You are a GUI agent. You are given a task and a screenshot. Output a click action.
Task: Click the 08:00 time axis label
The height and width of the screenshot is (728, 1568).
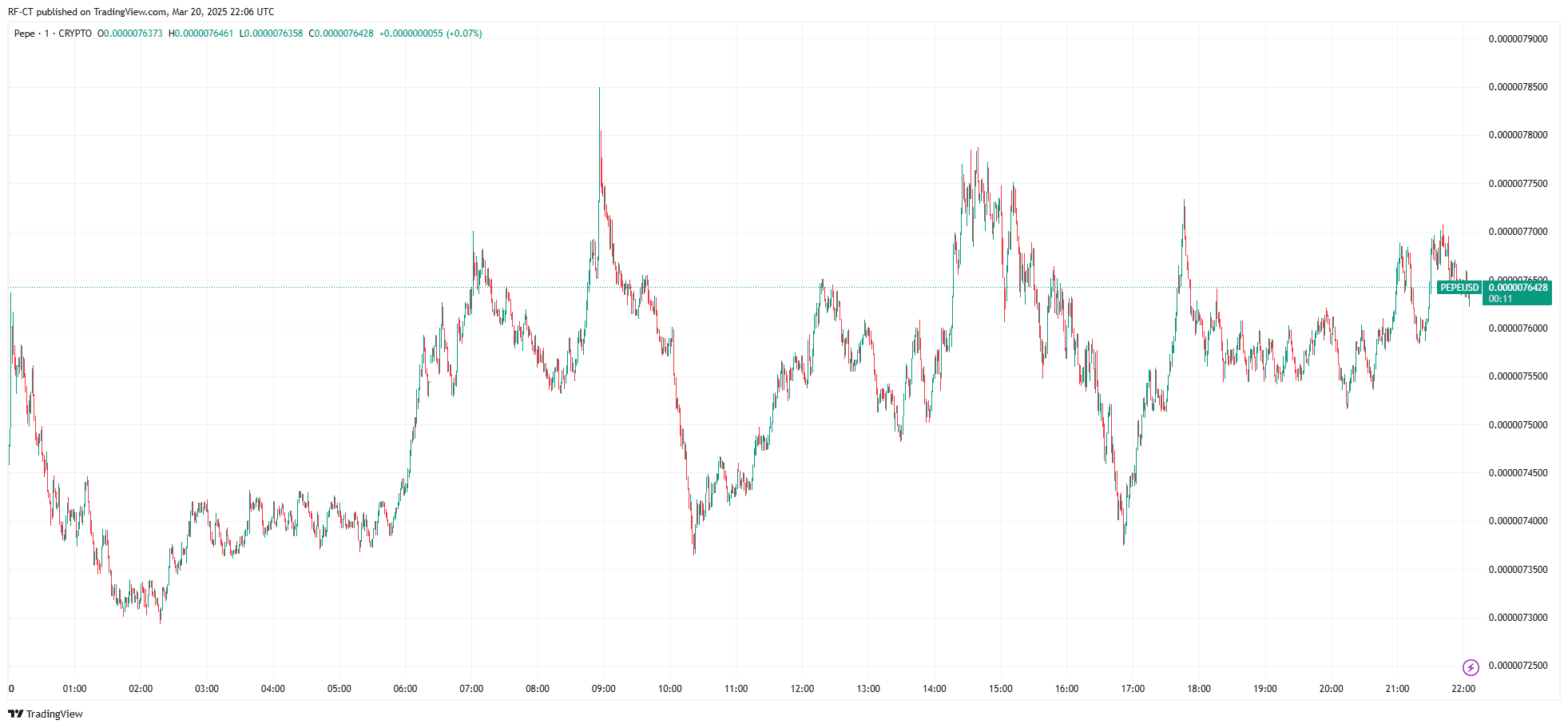tap(538, 689)
